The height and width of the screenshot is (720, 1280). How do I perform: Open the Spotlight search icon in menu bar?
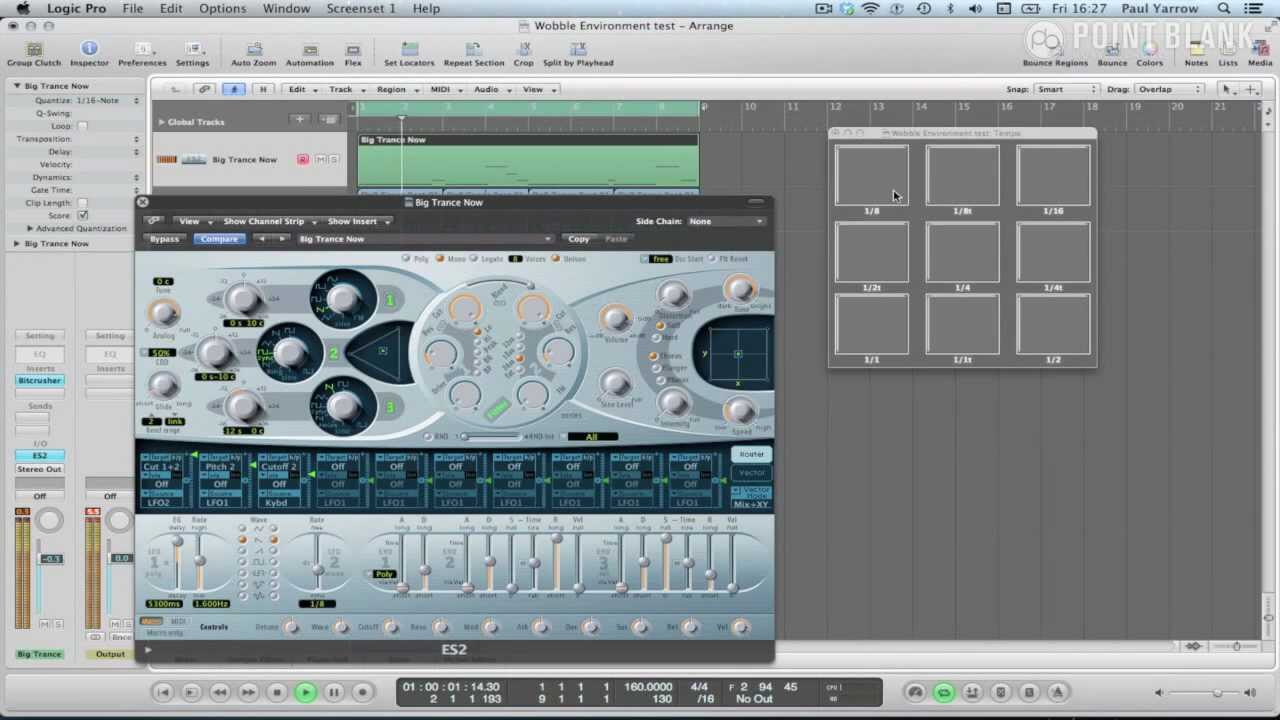1224,9
